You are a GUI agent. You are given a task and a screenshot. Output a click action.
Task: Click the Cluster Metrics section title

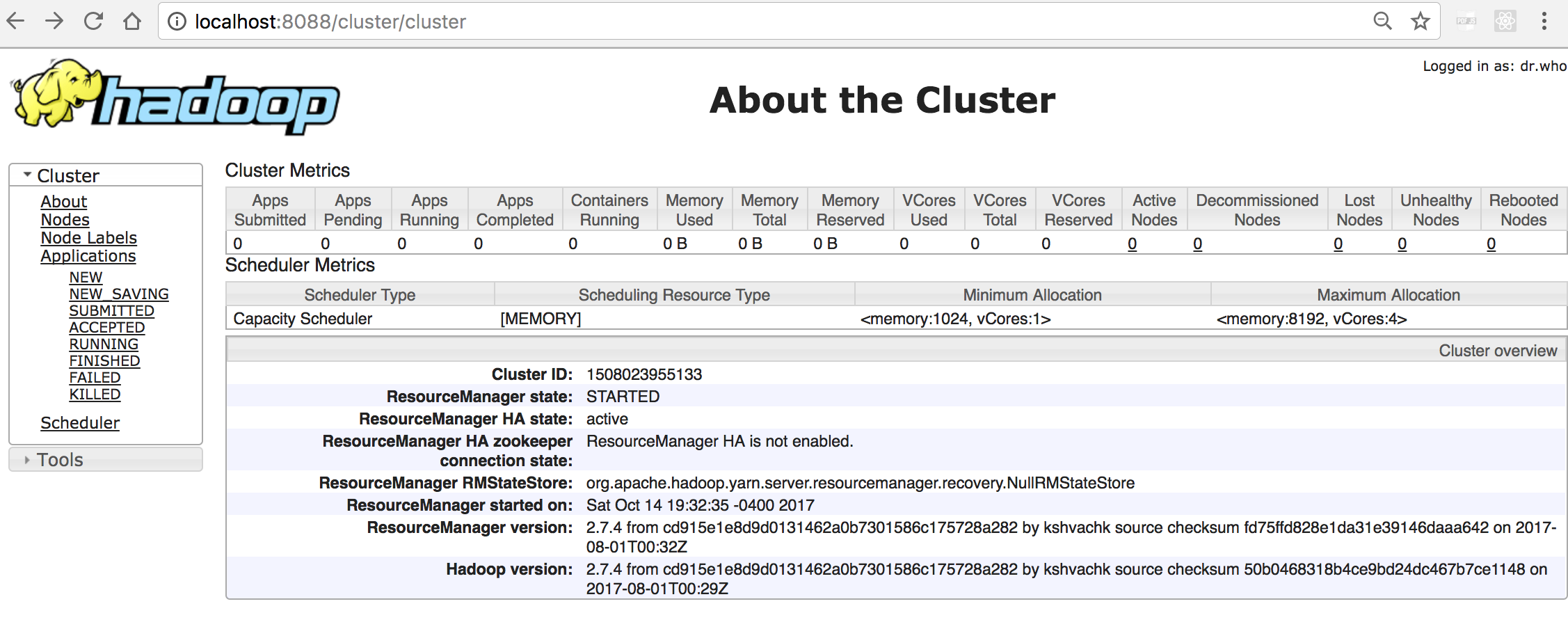click(x=287, y=170)
